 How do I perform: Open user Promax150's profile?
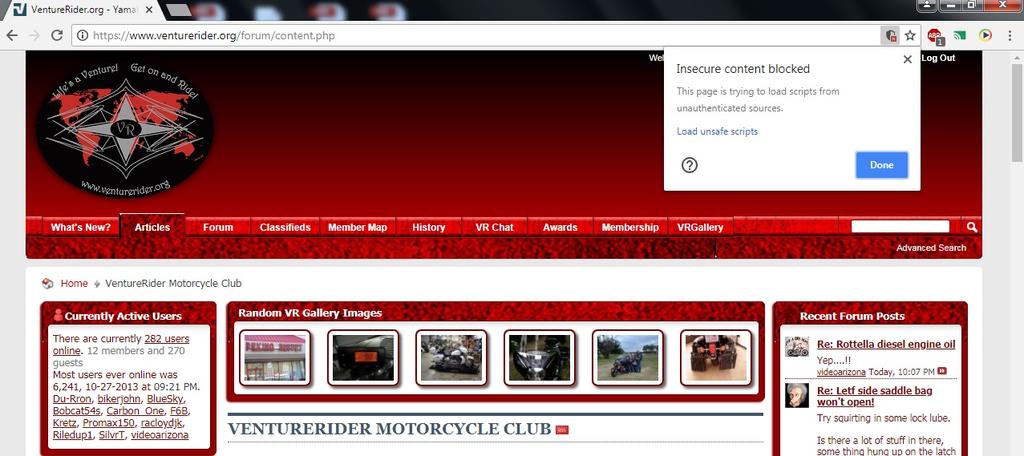tap(108, 423)
